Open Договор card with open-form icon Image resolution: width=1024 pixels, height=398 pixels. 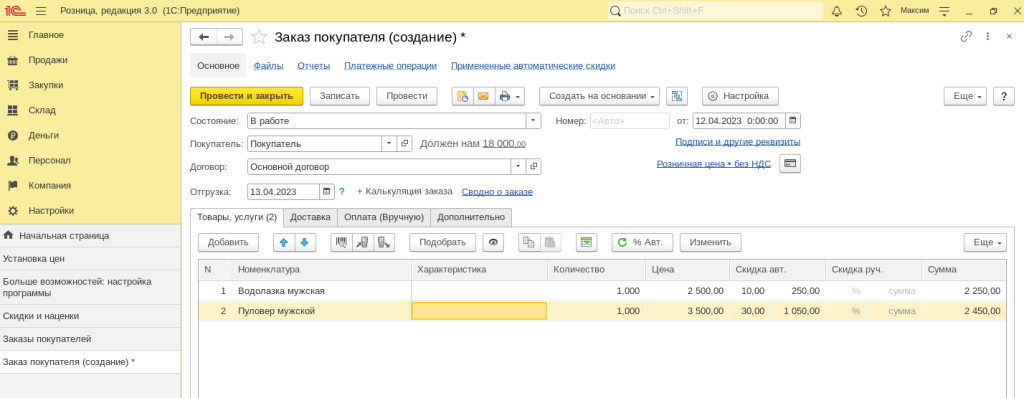coord(534,167)
